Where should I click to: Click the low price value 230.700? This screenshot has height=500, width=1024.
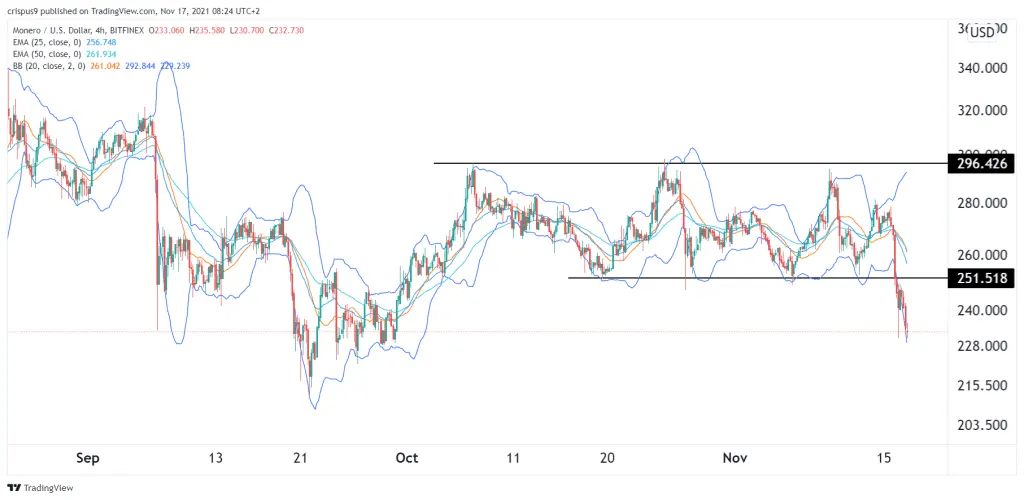[248, 30]
